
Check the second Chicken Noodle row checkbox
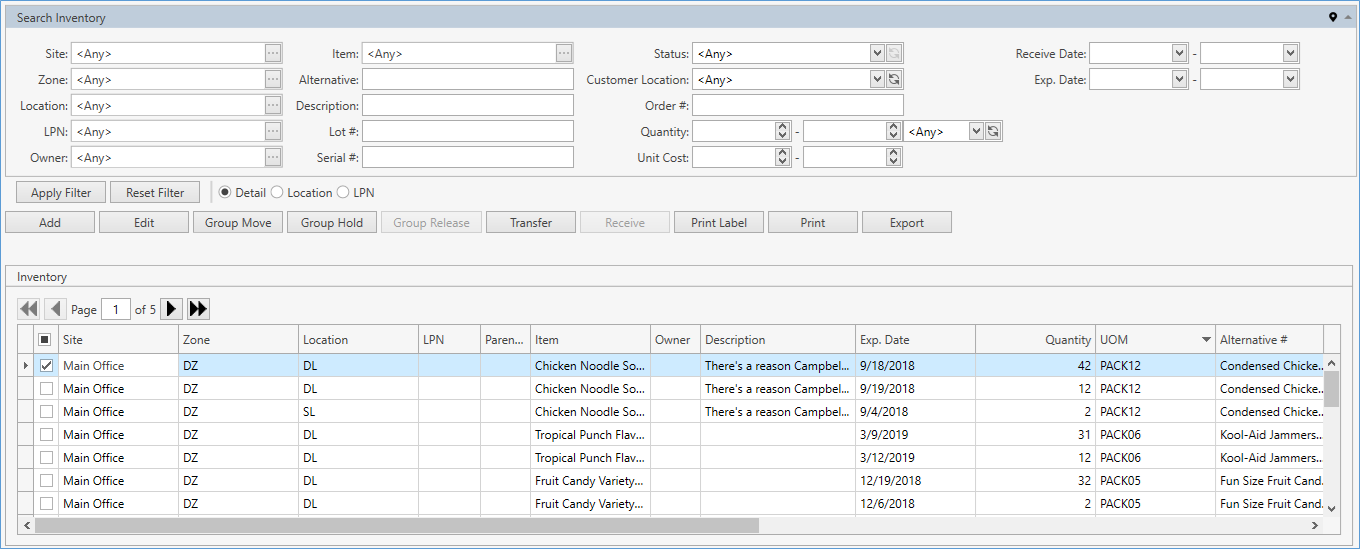point(45,389)
